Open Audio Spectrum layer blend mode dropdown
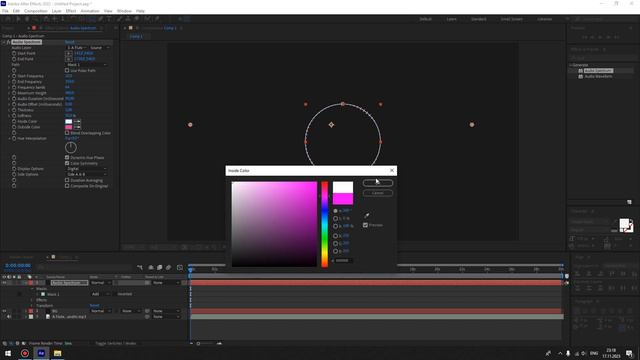Screen dimensions: 640x360 (x=100, y=282)
